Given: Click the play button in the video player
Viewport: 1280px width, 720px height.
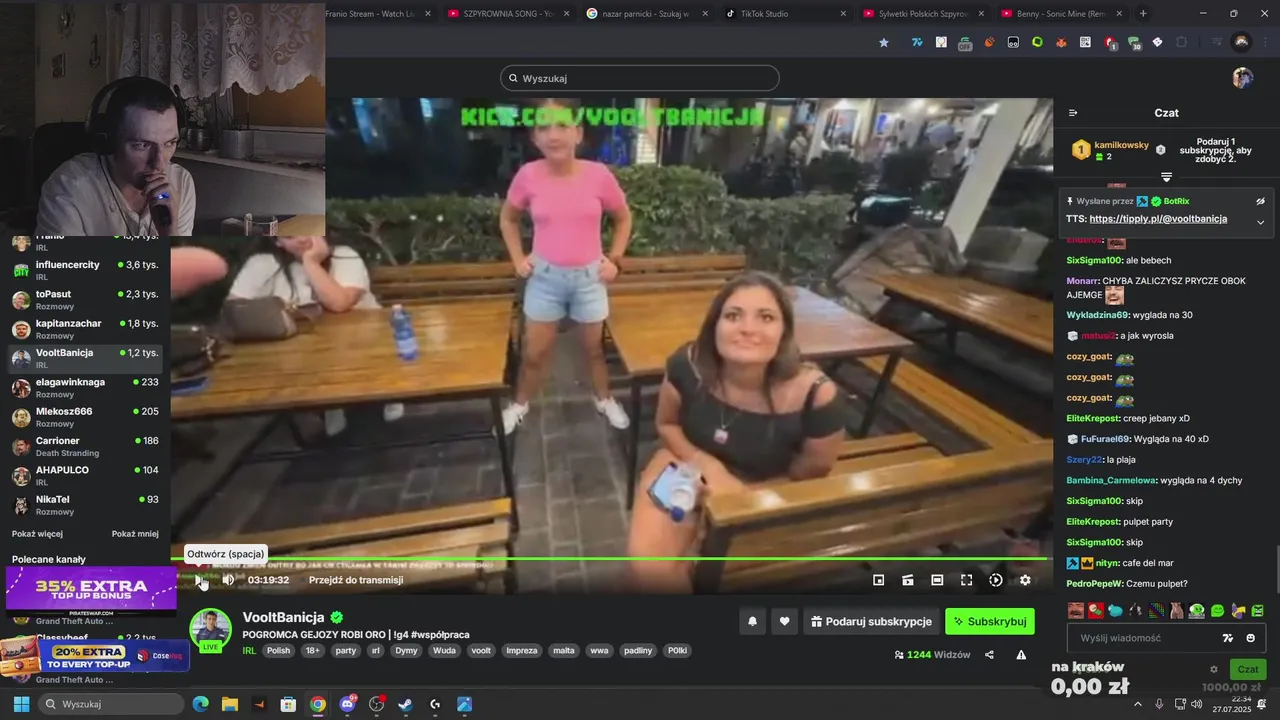Looking at the screenshot, I should [x=200, y=580].
